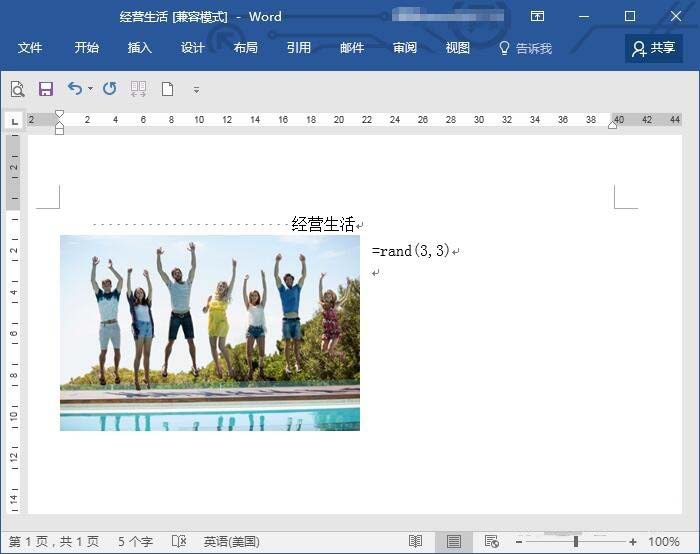
Task: Click the Redo arrow icon
Action: click(109, 89)
